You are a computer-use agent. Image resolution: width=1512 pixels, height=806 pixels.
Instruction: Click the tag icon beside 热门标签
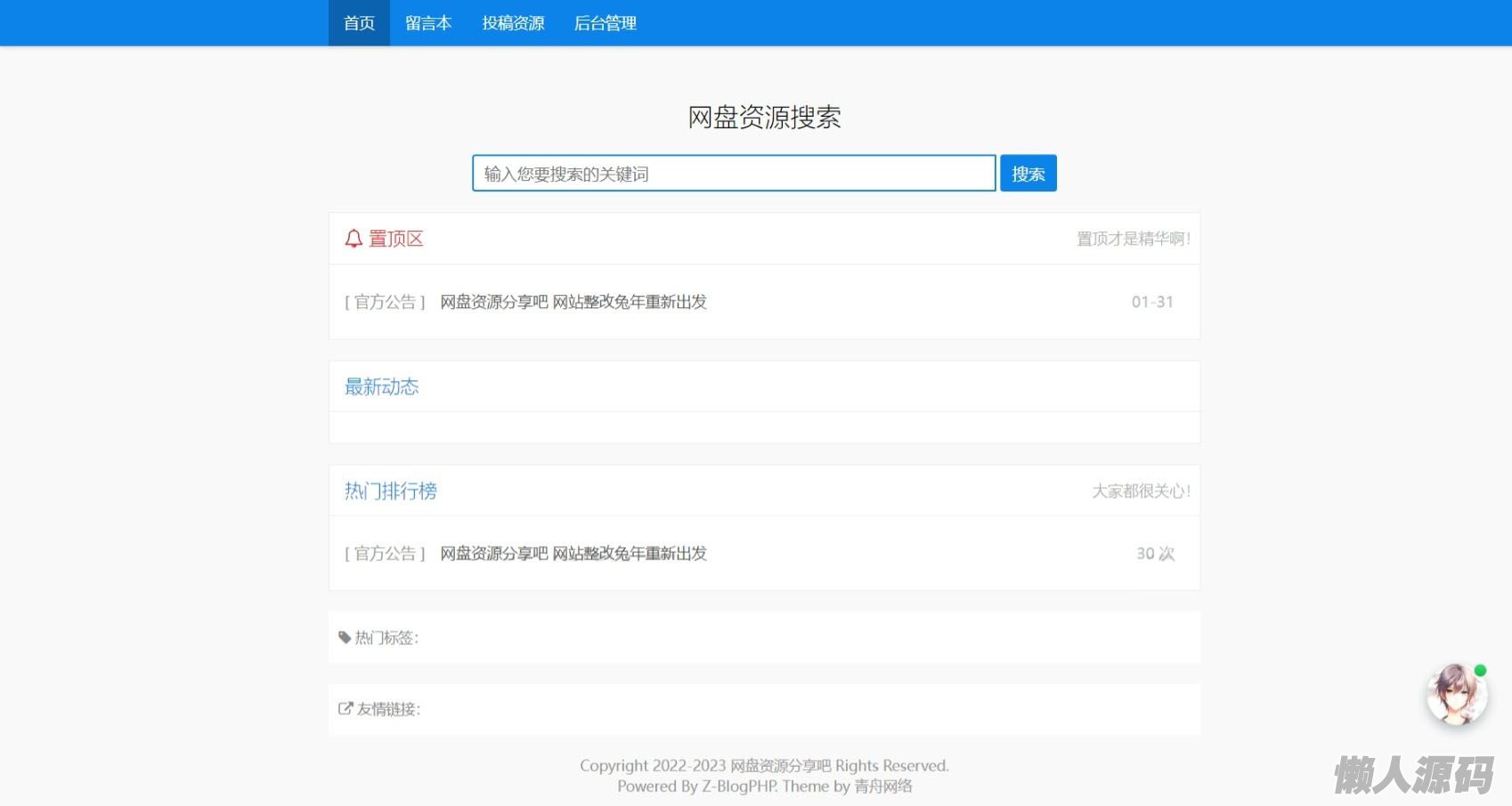click(x=345, y=638)
